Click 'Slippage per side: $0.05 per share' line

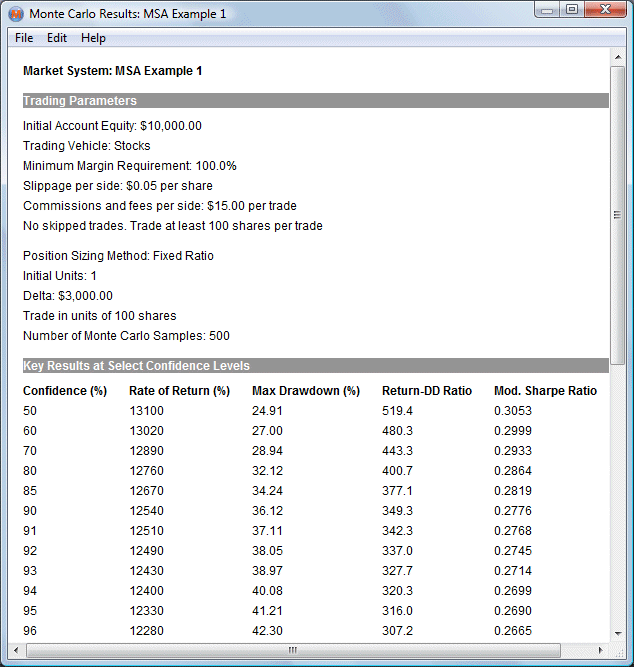point(118,186)
